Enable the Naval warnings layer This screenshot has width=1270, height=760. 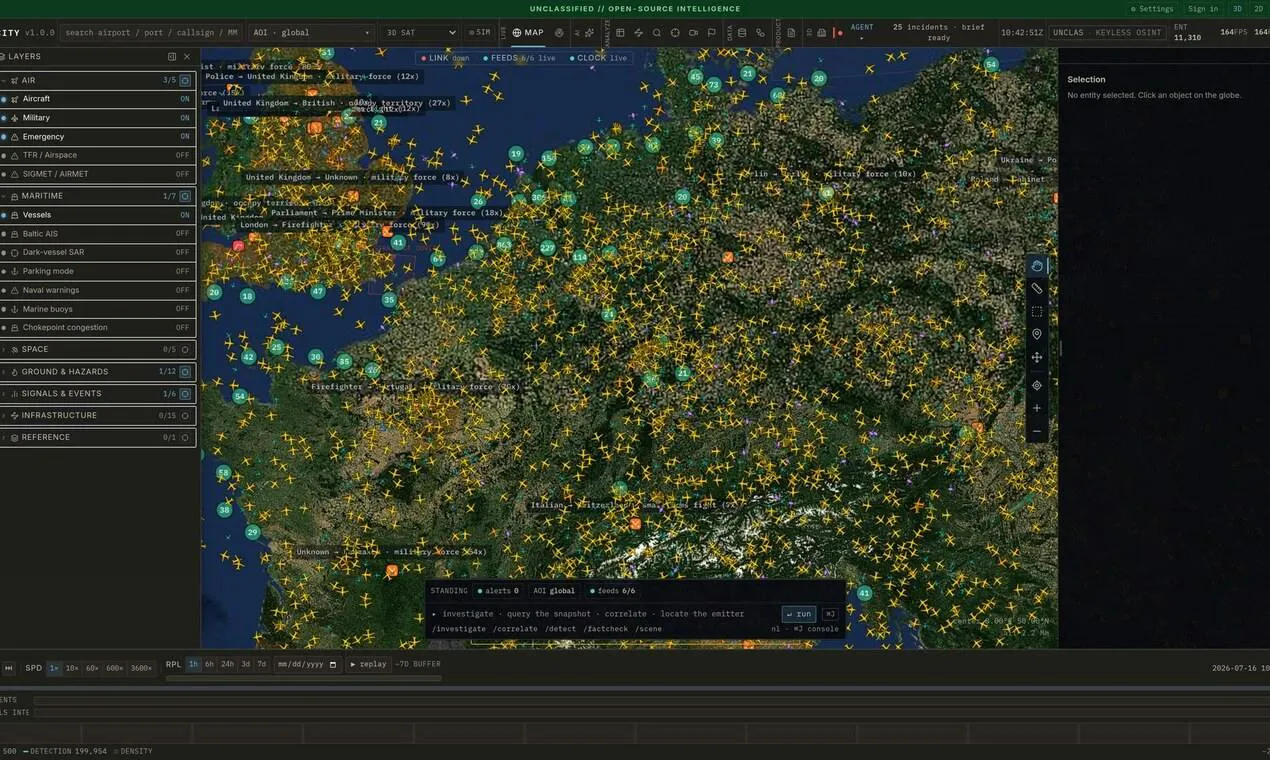click(x=97, y=290)
